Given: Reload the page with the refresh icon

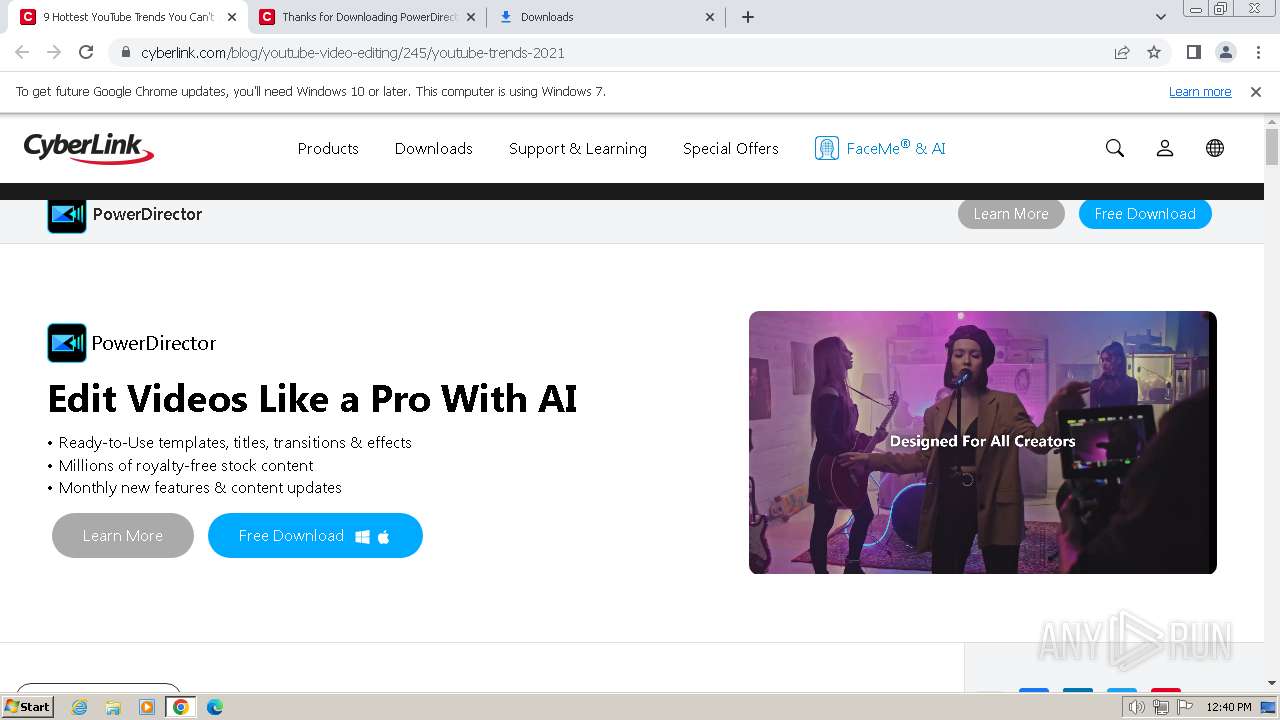Looking at the screenshot, I should click(x=86, y=52).
